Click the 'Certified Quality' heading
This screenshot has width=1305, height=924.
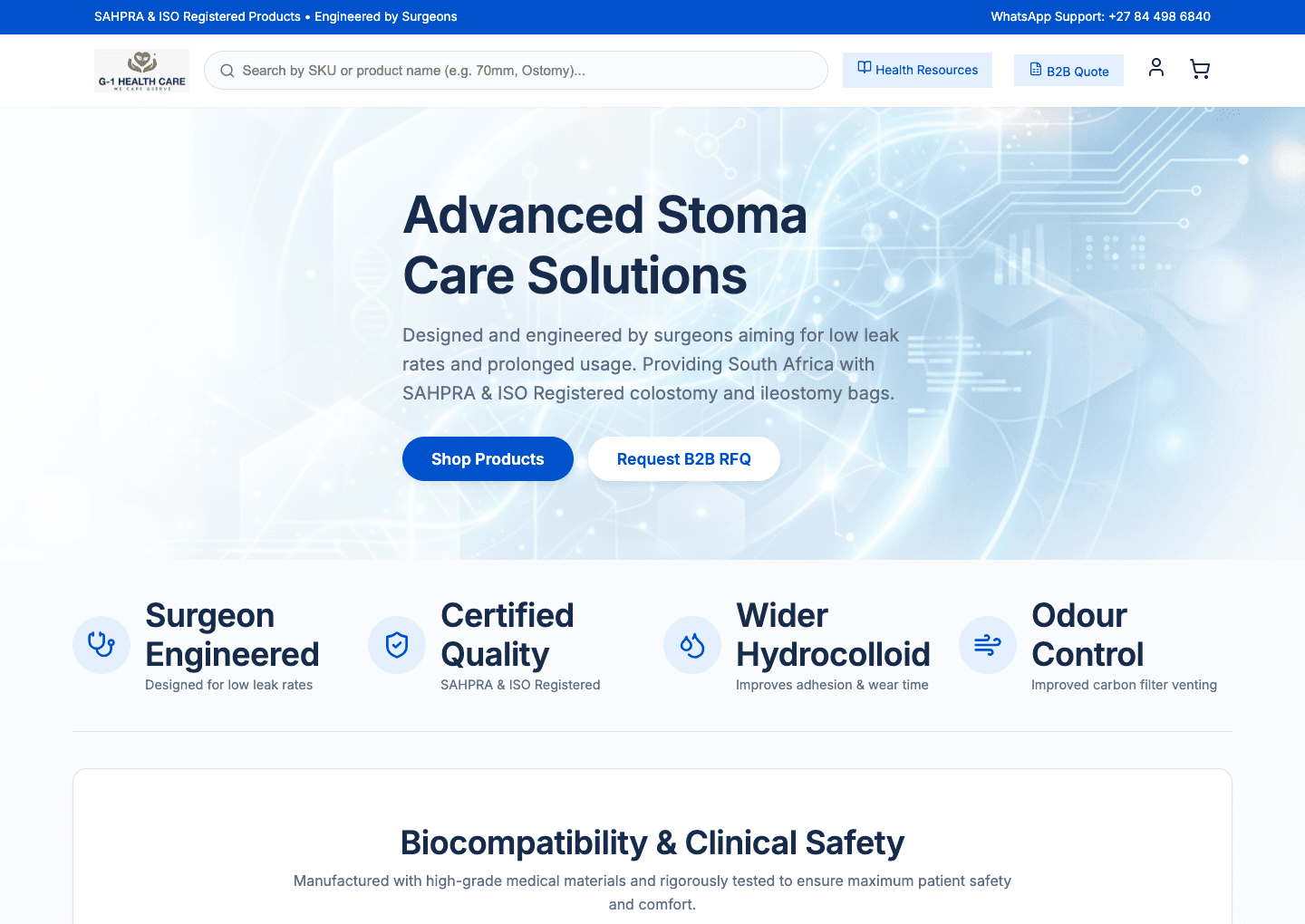507,634
